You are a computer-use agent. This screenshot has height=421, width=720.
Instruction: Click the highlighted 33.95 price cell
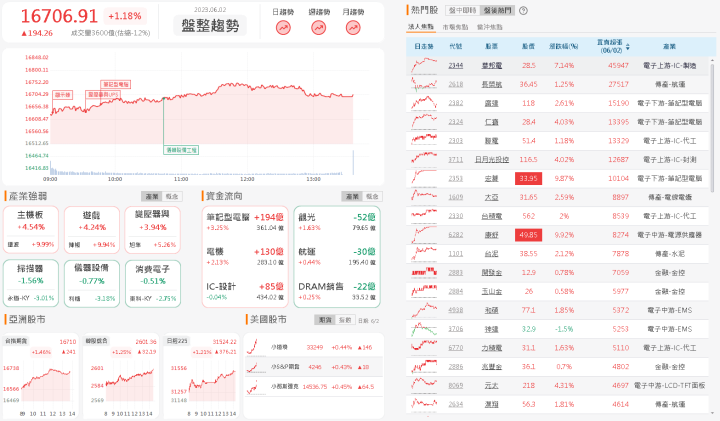pyautogui.click(x=529, y=179)
